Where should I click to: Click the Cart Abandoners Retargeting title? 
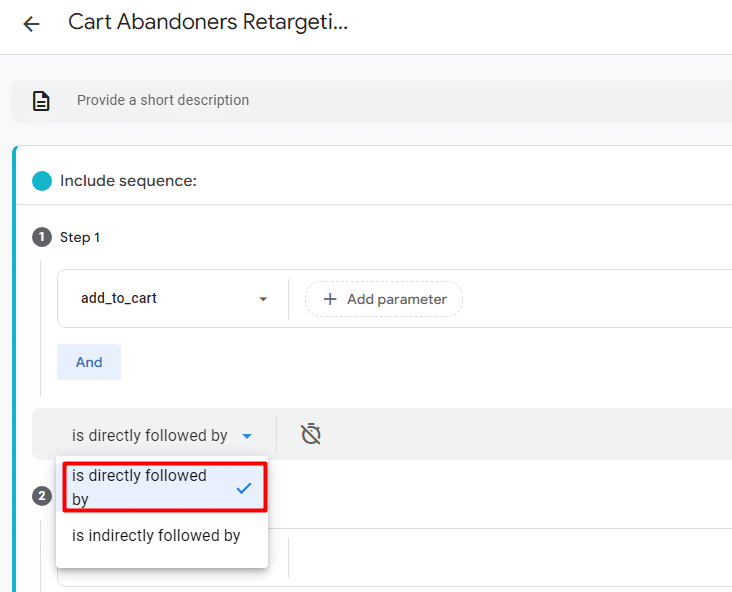[208, 23]
